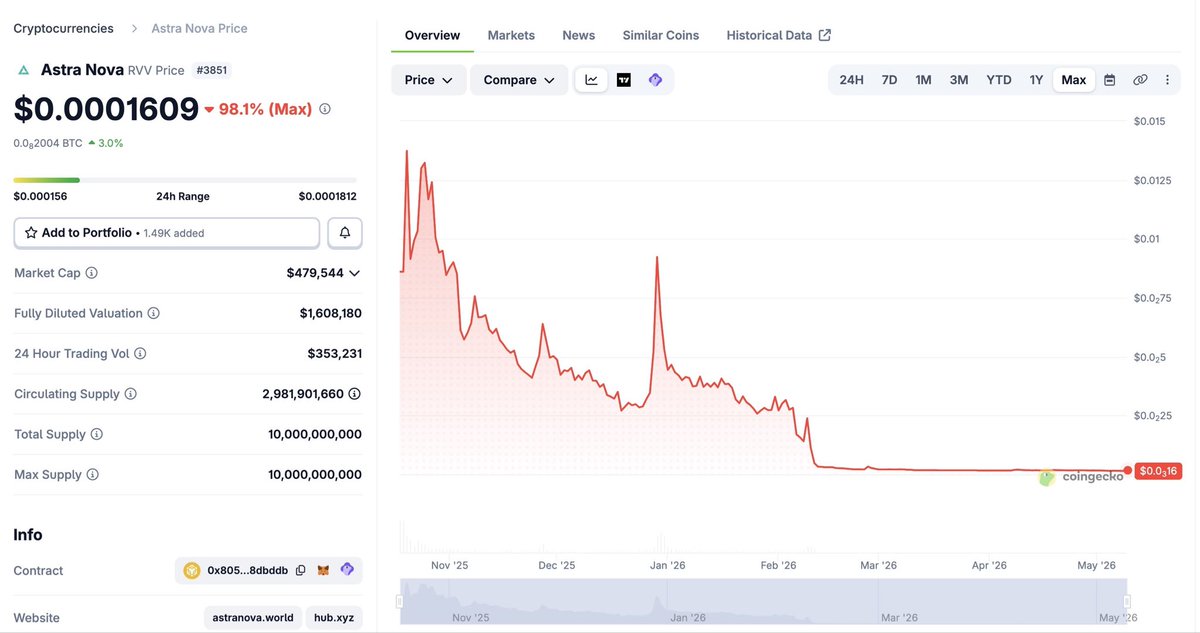Screen dimensions: 1200x633
Task: Click Max Supply info icon
Action: 92,475
